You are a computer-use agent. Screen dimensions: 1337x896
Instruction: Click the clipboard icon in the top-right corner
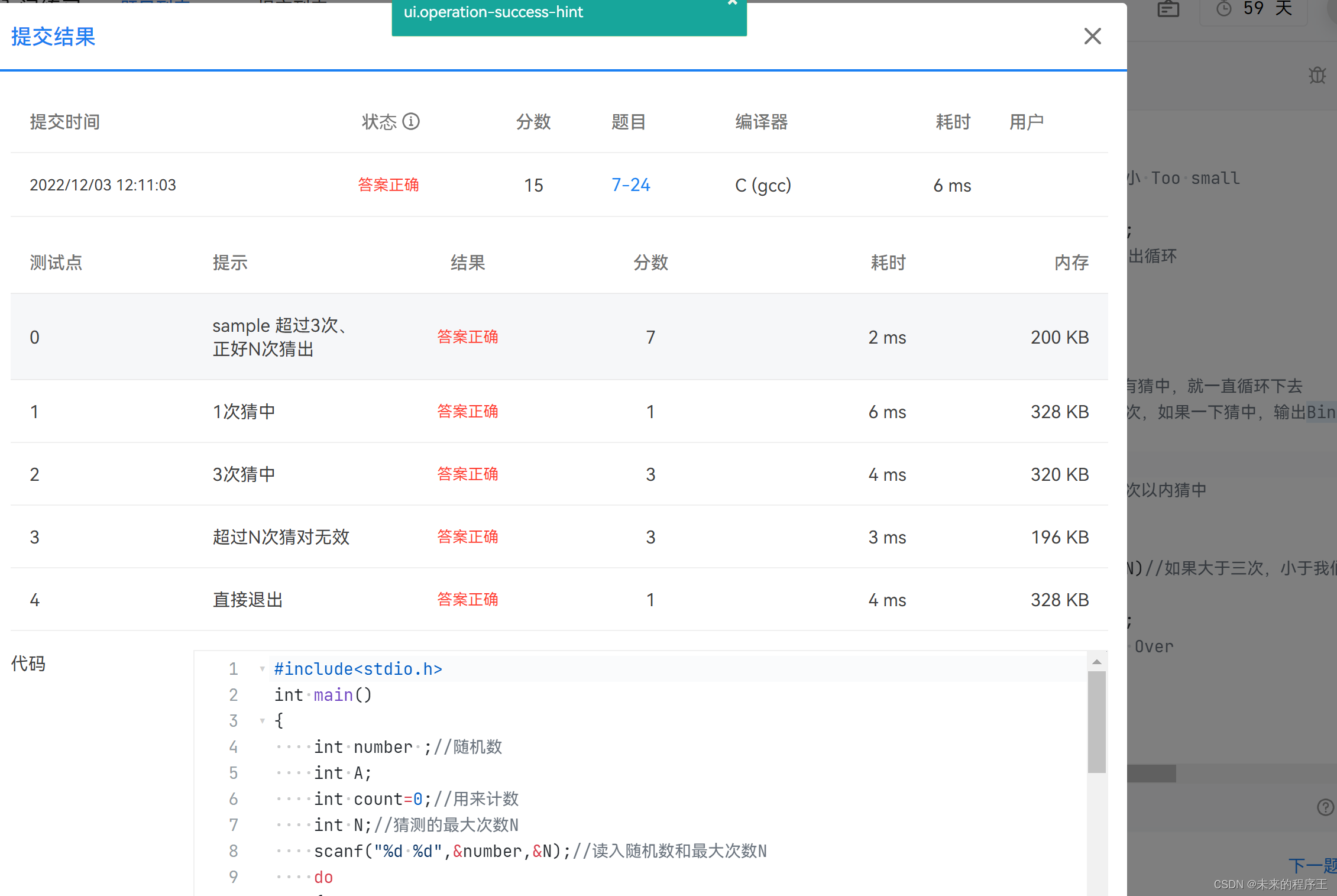tap(1168, 9)
